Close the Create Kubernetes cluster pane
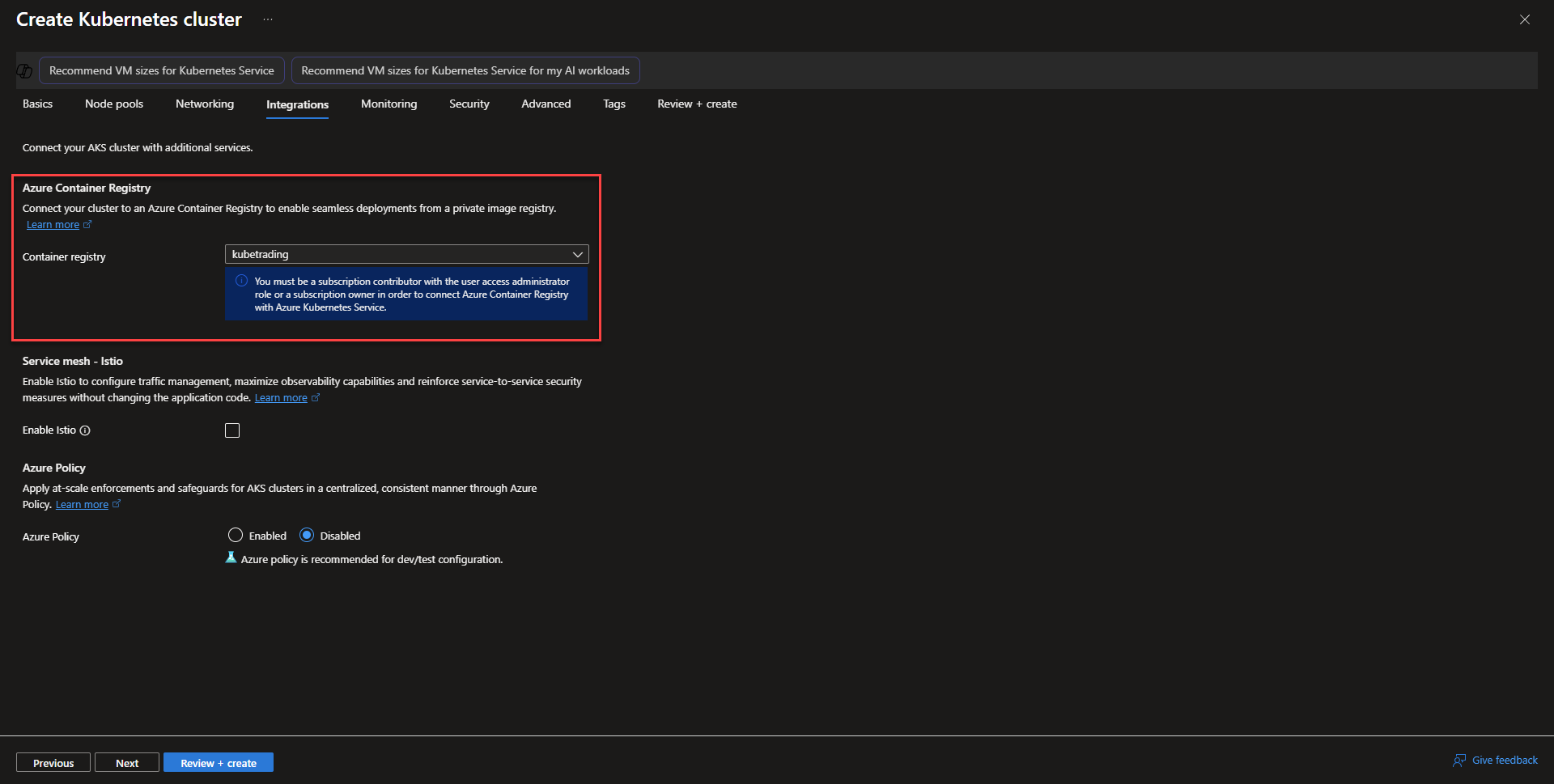The image size is (1554, 784). [1524, 19]
